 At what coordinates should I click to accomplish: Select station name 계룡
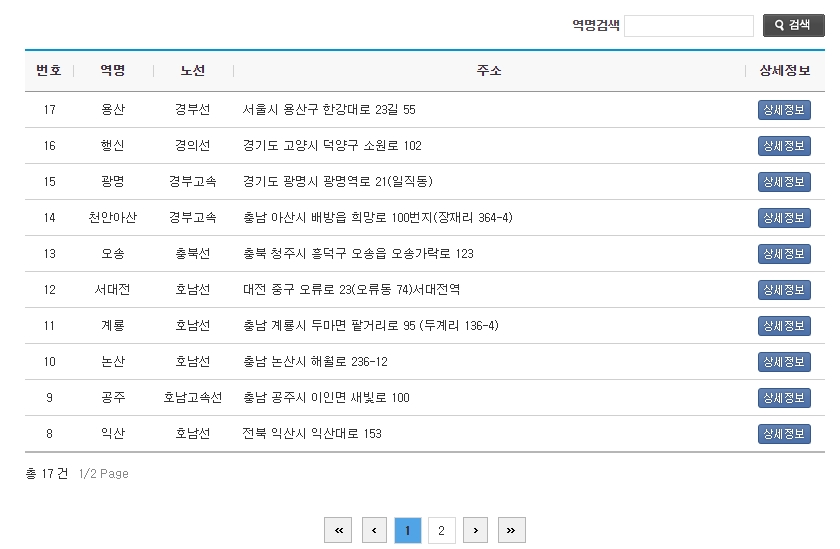tap(113, 325)
